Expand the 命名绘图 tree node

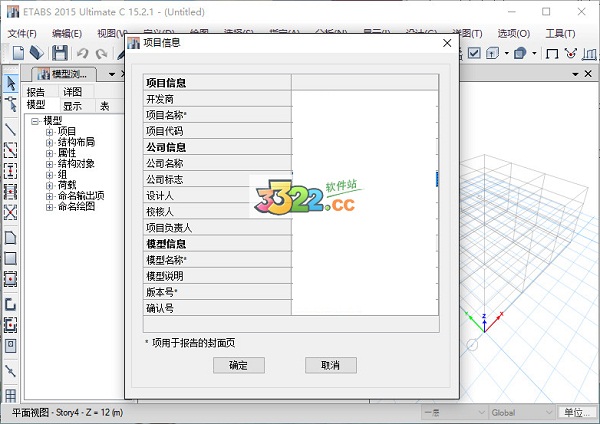click(x=49, y=207)
